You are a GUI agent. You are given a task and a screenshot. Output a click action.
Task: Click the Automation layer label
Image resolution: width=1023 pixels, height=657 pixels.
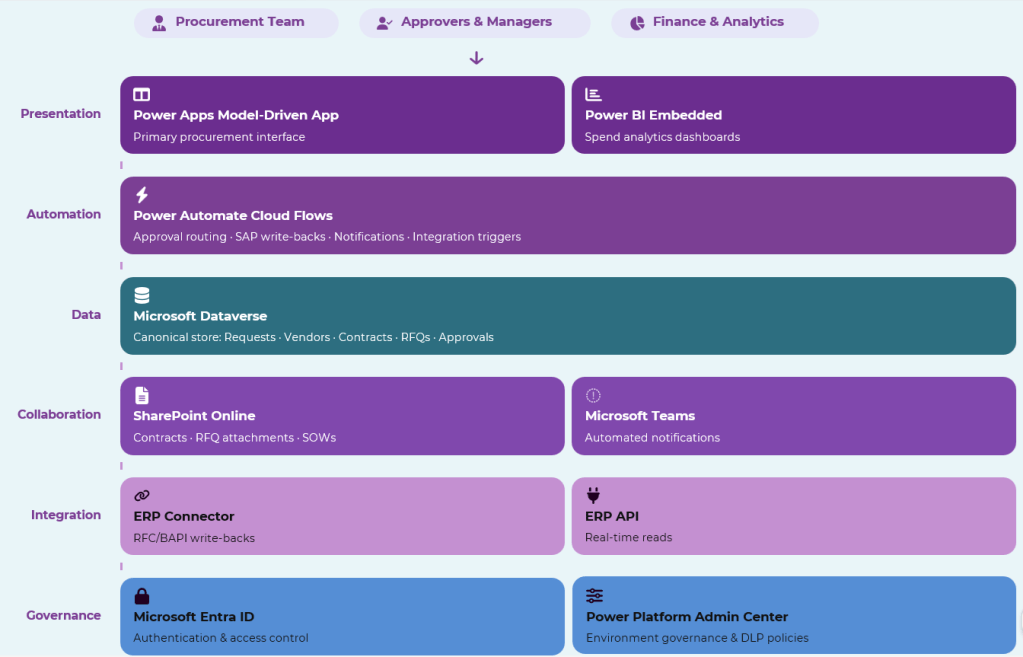pos(63,214)
